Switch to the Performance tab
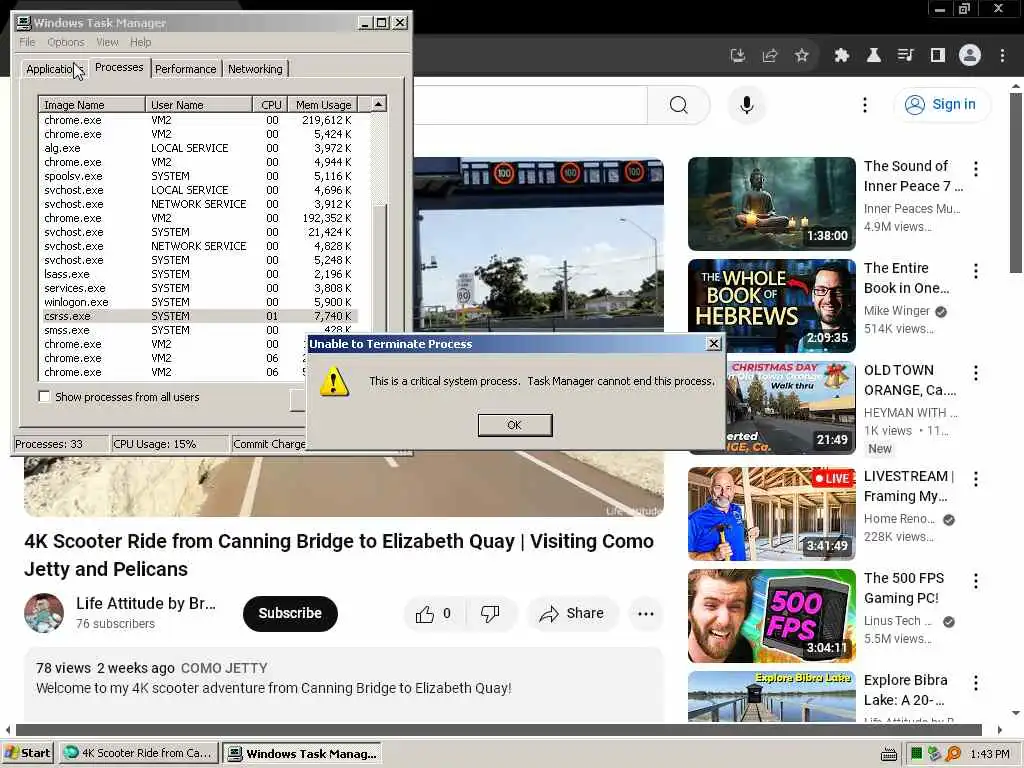 point(185,69)
